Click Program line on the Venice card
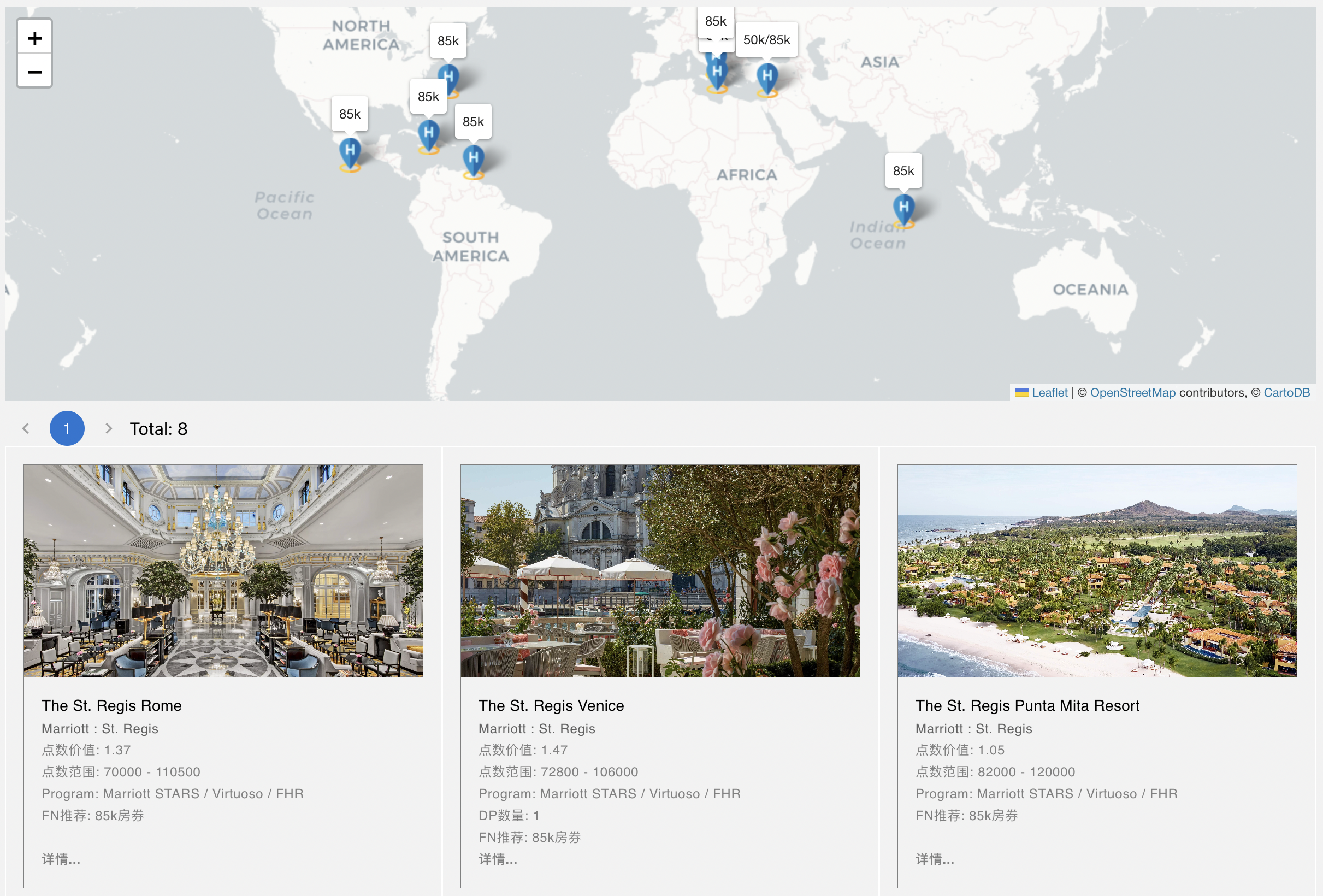Viewport: 1323px width, 896px height. [x=610, y=793]
